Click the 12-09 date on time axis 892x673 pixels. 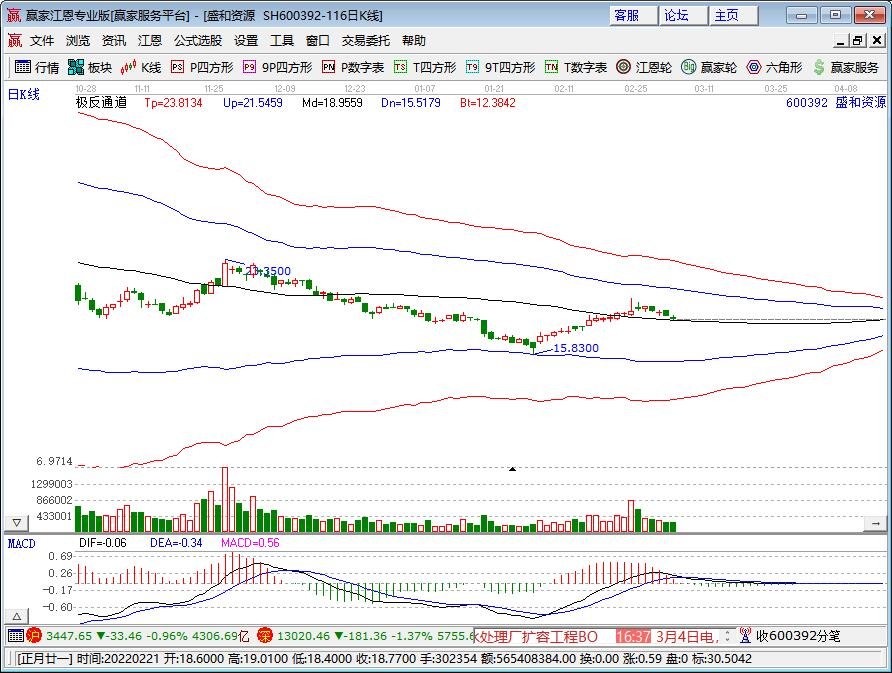pyautogui.click(x=284, y=89)
